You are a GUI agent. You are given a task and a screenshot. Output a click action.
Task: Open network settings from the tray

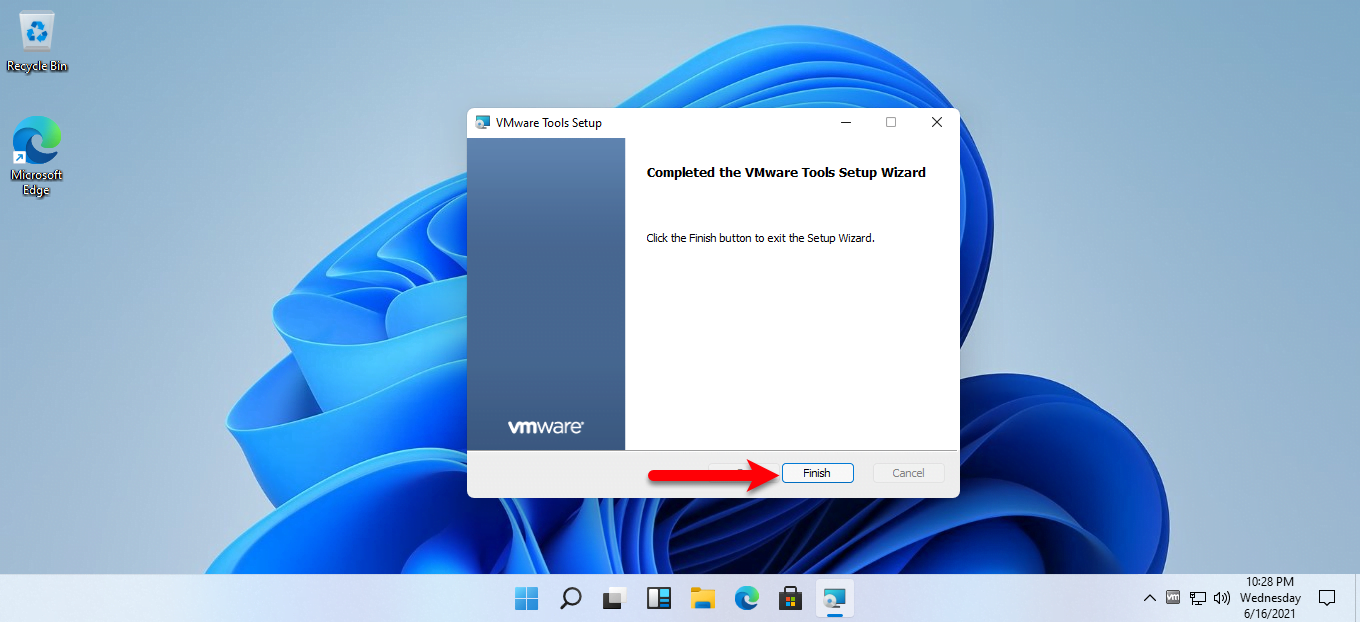1197,598
